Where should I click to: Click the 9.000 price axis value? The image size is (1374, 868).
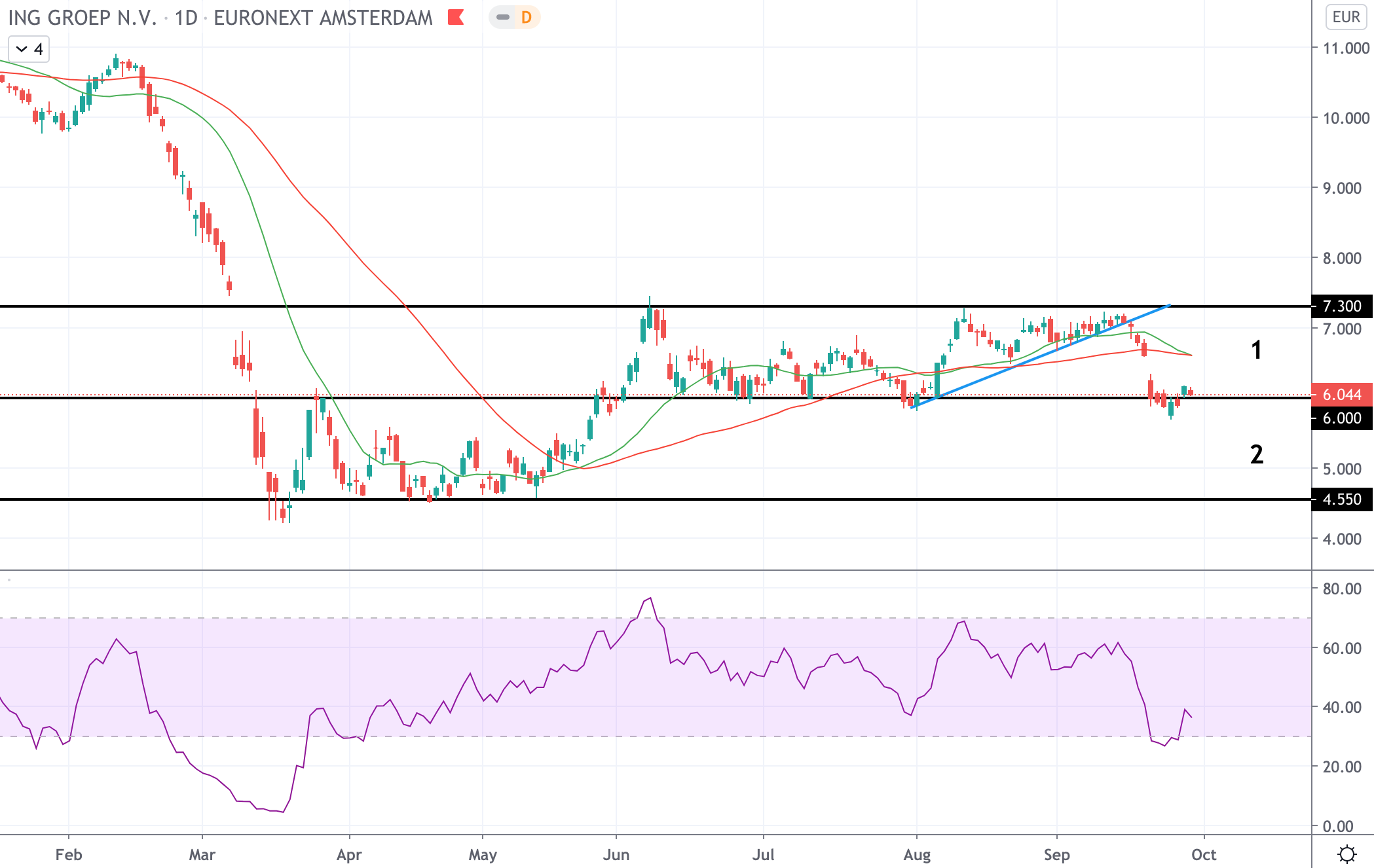1342,188
